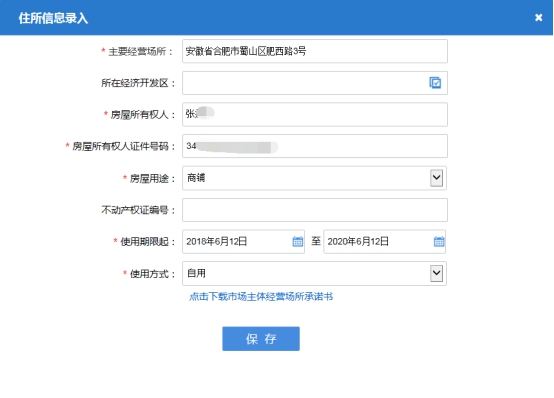Click the 房屋所有权人 name field
Viewport: 554px width, 398px height.
[315, 114]
